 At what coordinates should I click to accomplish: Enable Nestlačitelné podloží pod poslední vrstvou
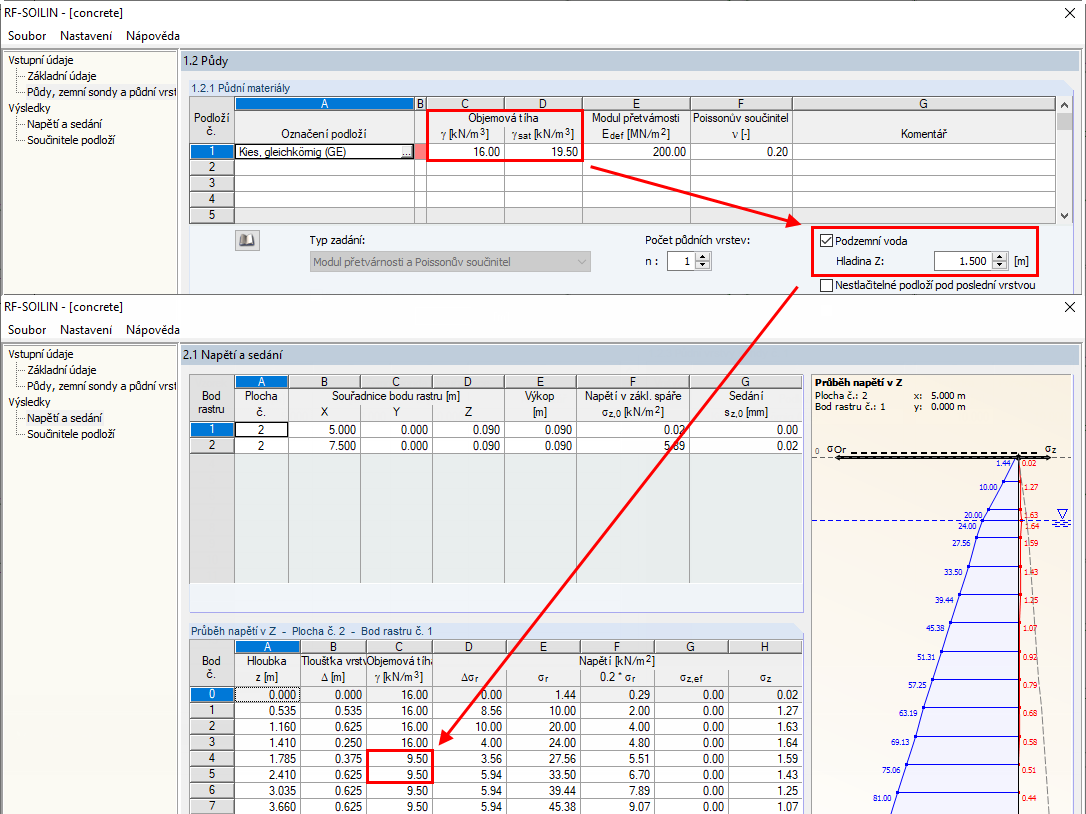click(x=827, y=285)
